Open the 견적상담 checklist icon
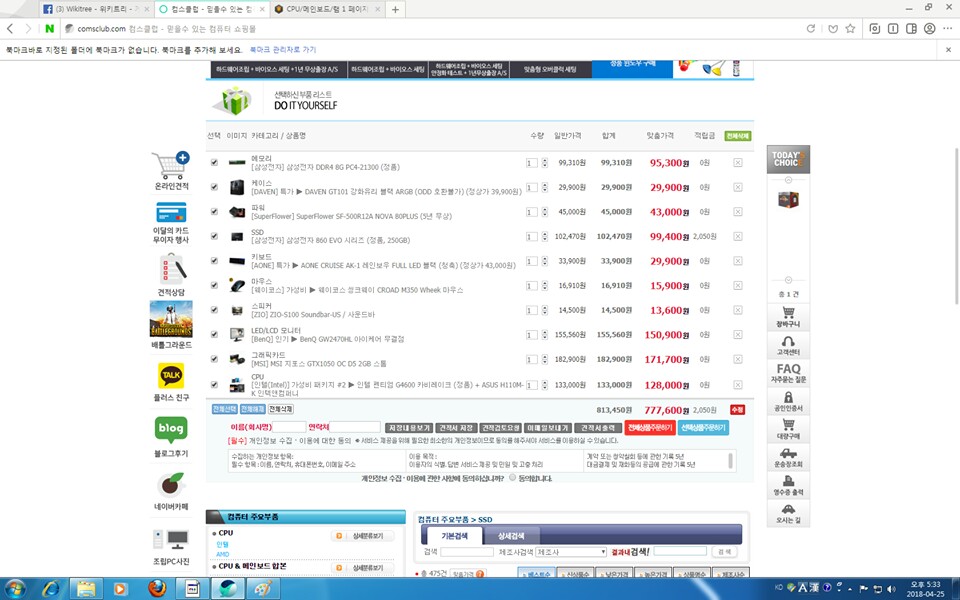The height and width of the screenshot is (600, 960). coord(172,269)
